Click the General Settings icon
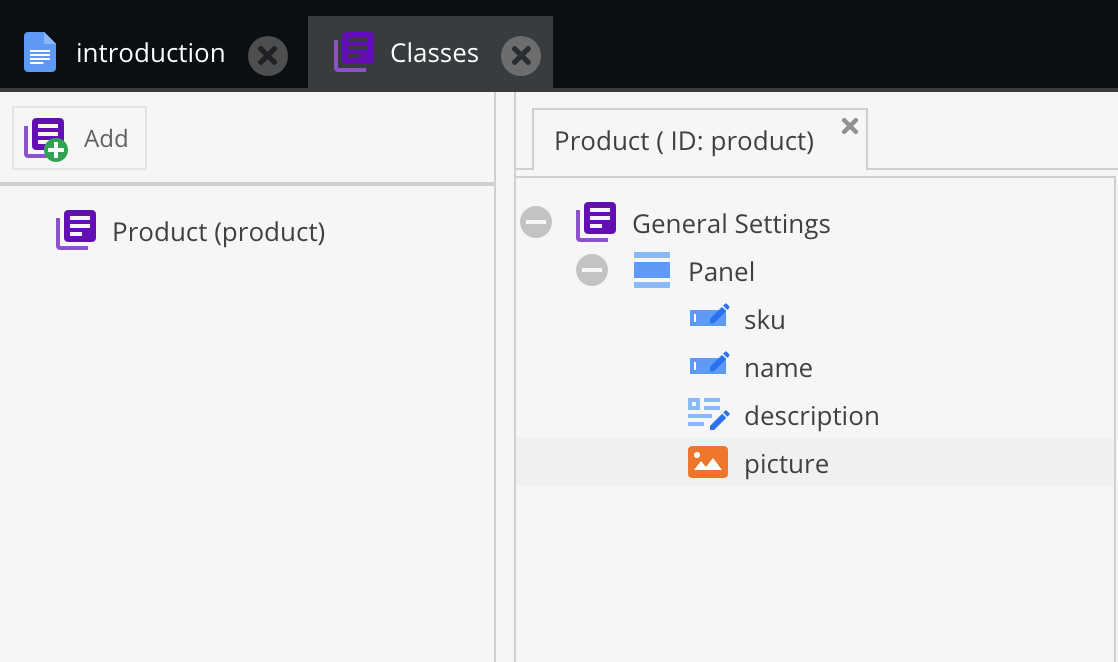1118x662 pixels. [596, 222]
